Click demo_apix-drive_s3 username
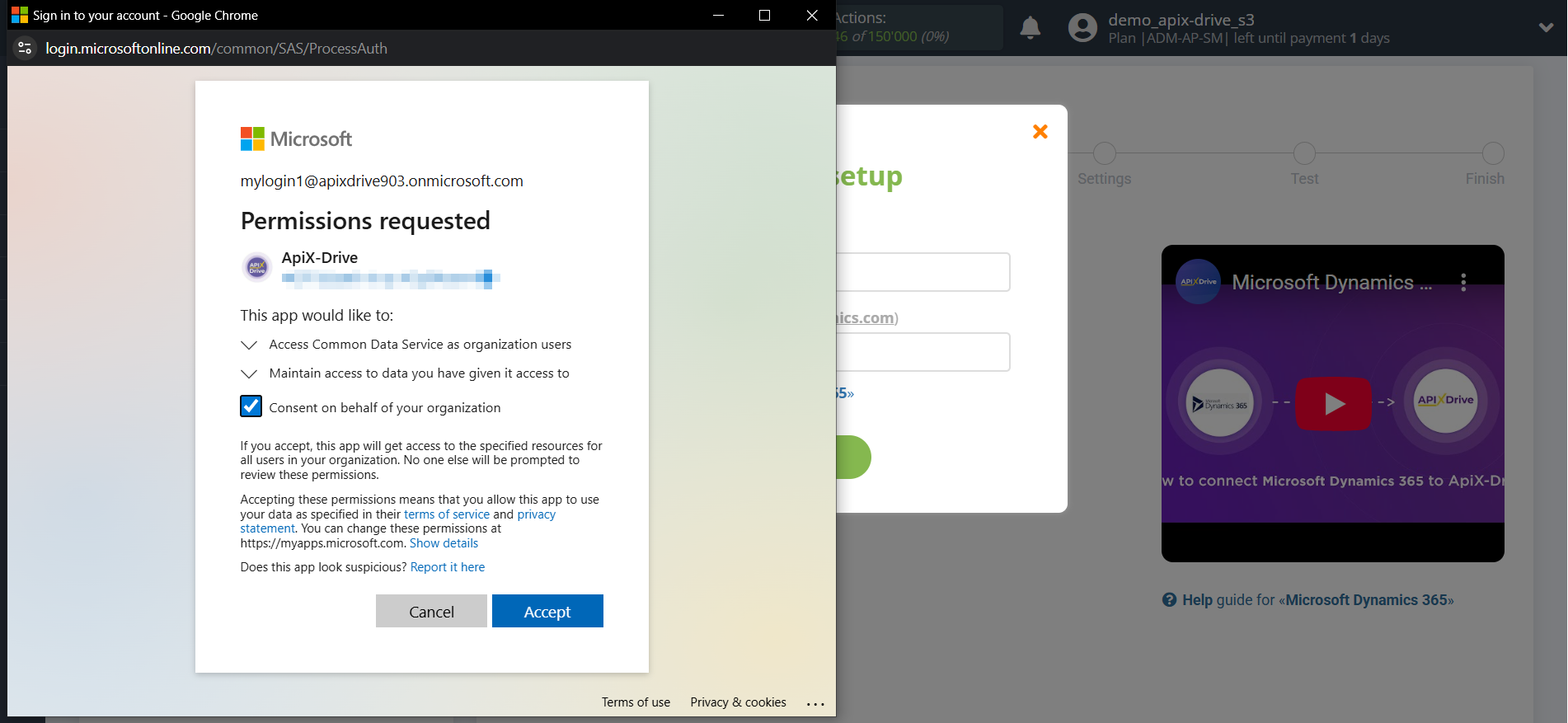Image resolution: width=1568 pixels, height=723 pixels. [x=1181, y=20]
